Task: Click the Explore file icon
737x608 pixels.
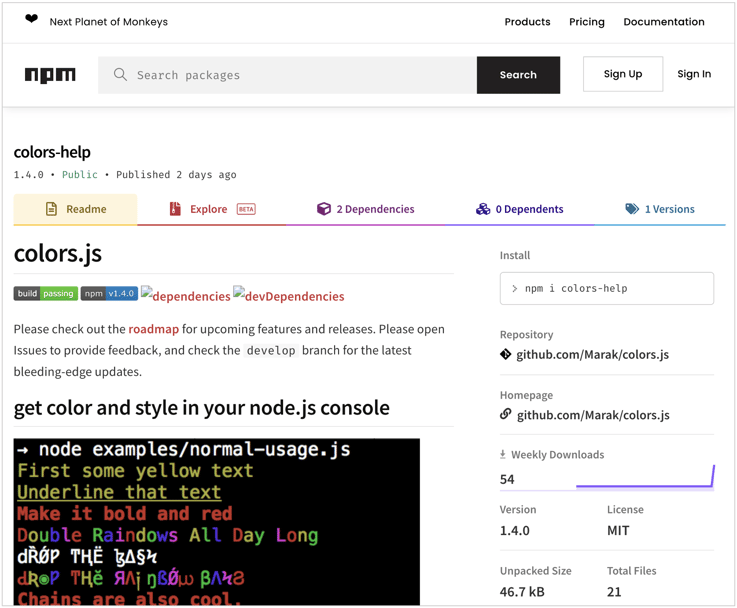Action: click(175, 209)
